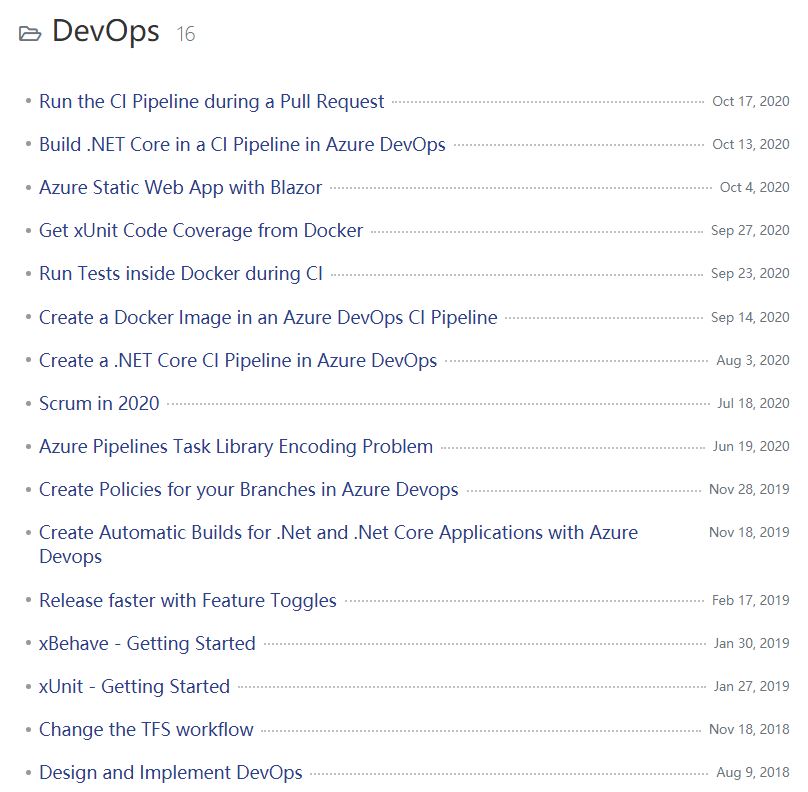
Task: Open 'Get xUnit Code Coverage from Docker'
Action: [201, 230]
